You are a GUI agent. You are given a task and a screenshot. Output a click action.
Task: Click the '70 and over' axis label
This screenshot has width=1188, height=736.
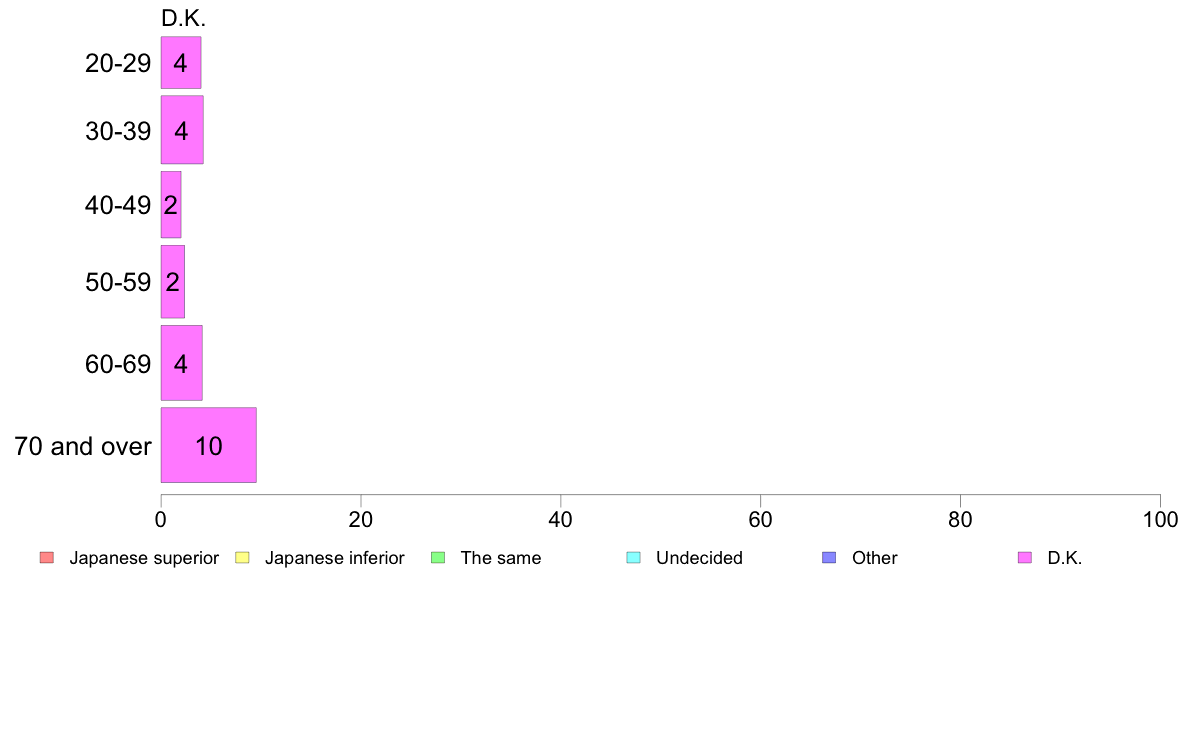(x=83, y=446)
